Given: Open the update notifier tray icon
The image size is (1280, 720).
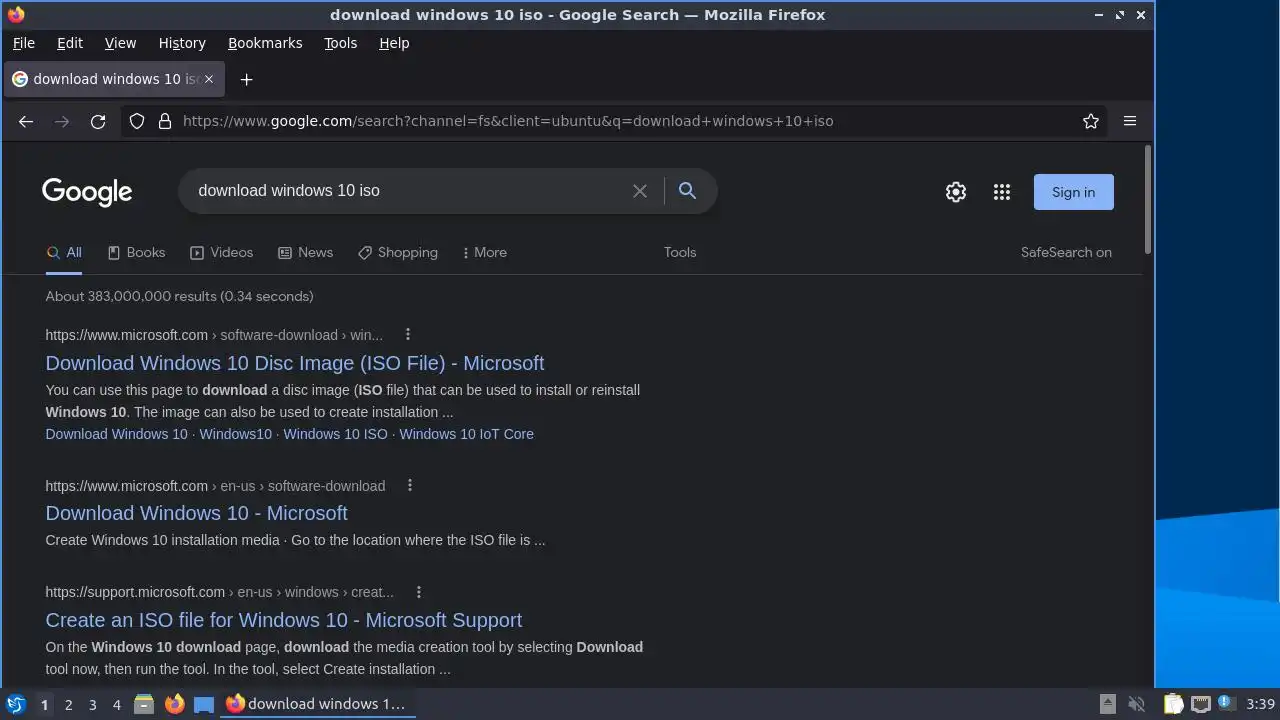Looking at the screenshot, I should click(1226, 704).
